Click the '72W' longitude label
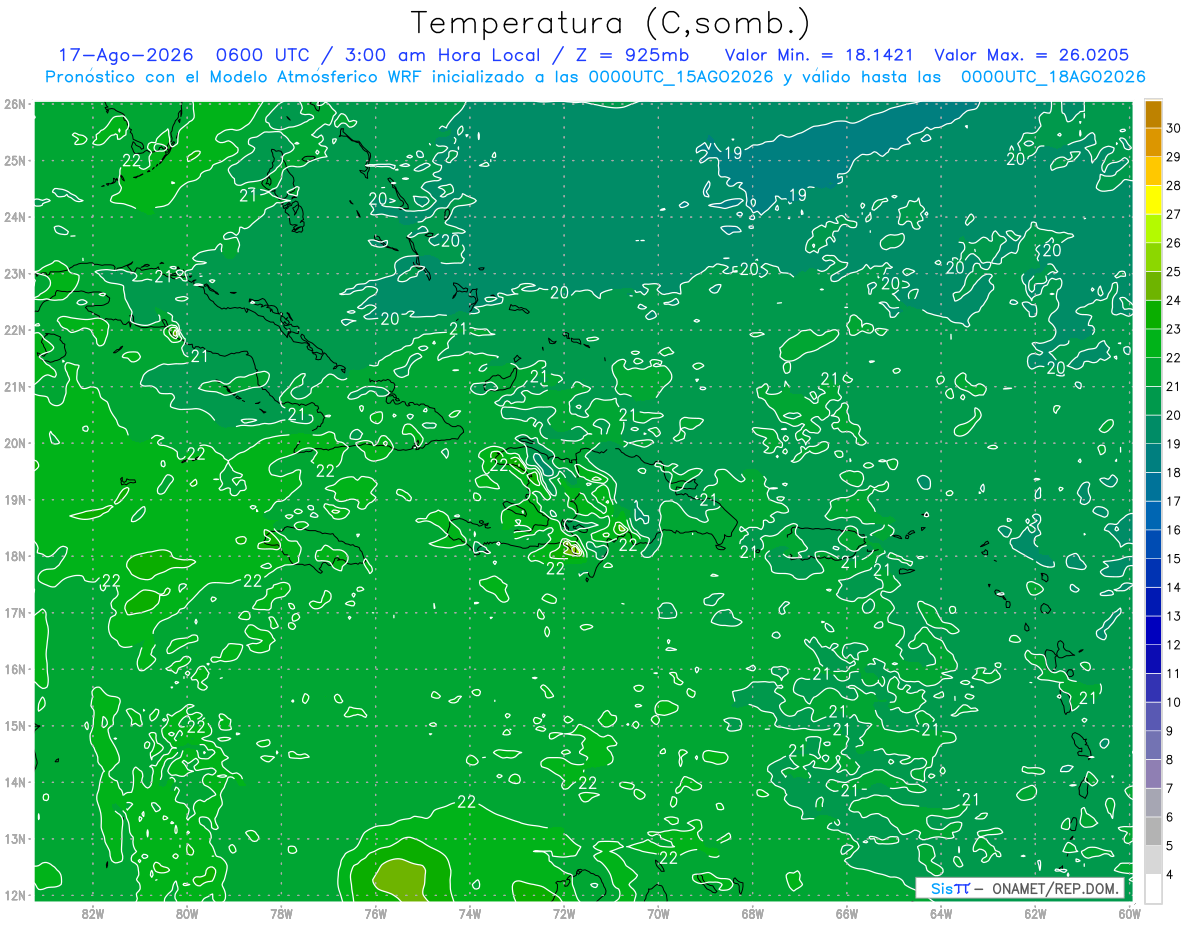 564,912
